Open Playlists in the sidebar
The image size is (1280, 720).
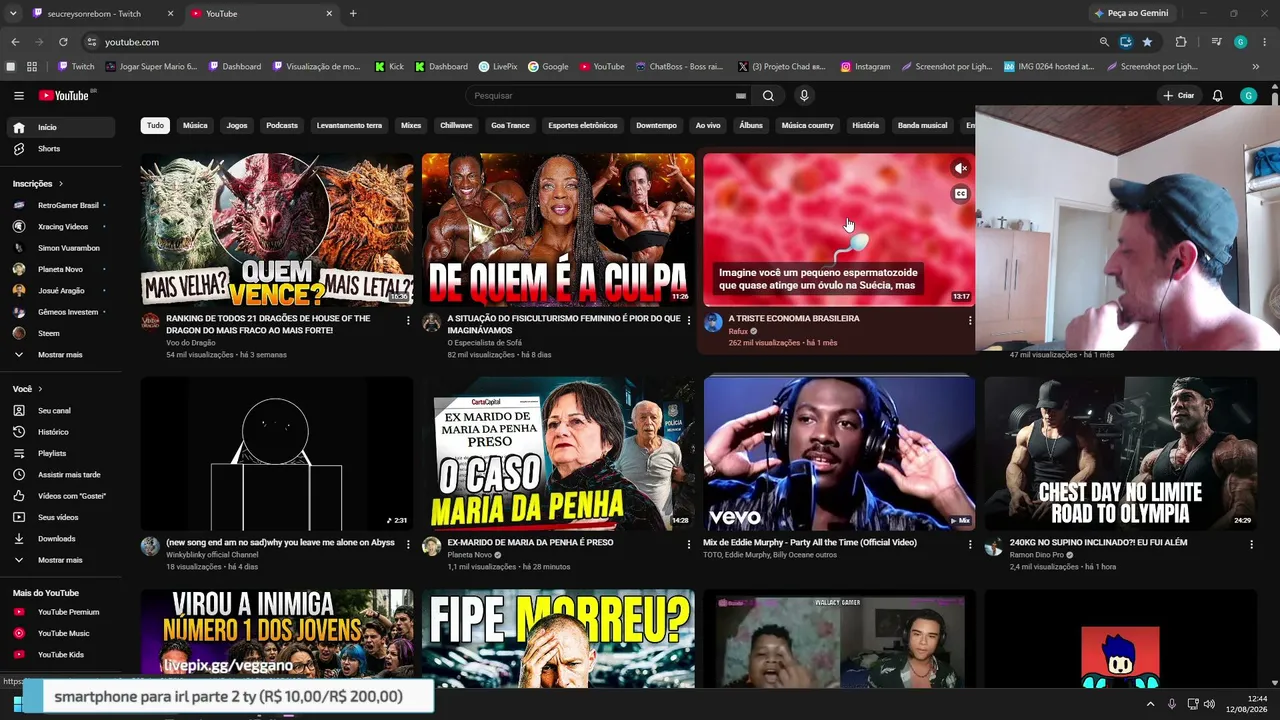(62, 454)
